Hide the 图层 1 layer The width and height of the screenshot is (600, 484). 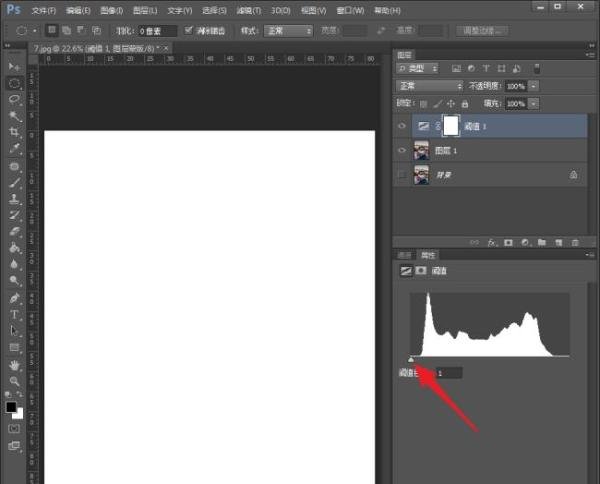pyautogui.click(x=402, y=150)
